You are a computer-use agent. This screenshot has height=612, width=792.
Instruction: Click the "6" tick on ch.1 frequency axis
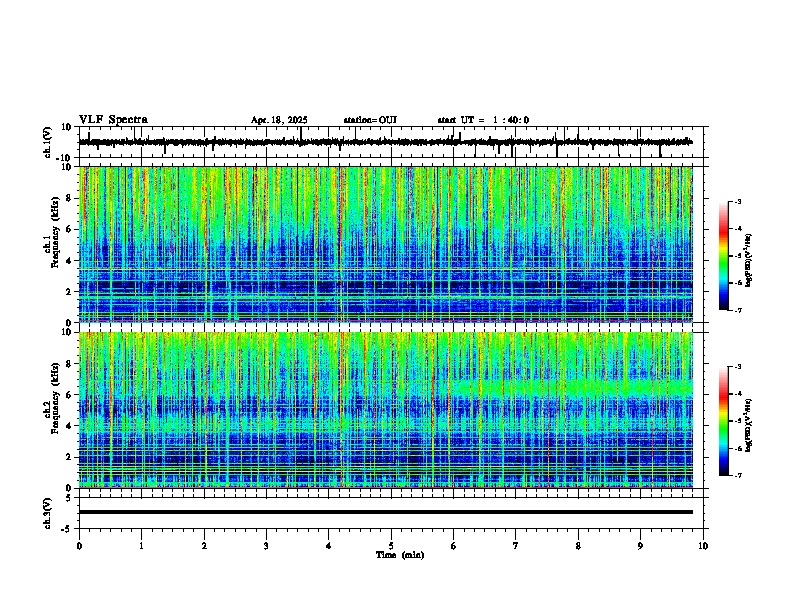[x=70, y=229]
